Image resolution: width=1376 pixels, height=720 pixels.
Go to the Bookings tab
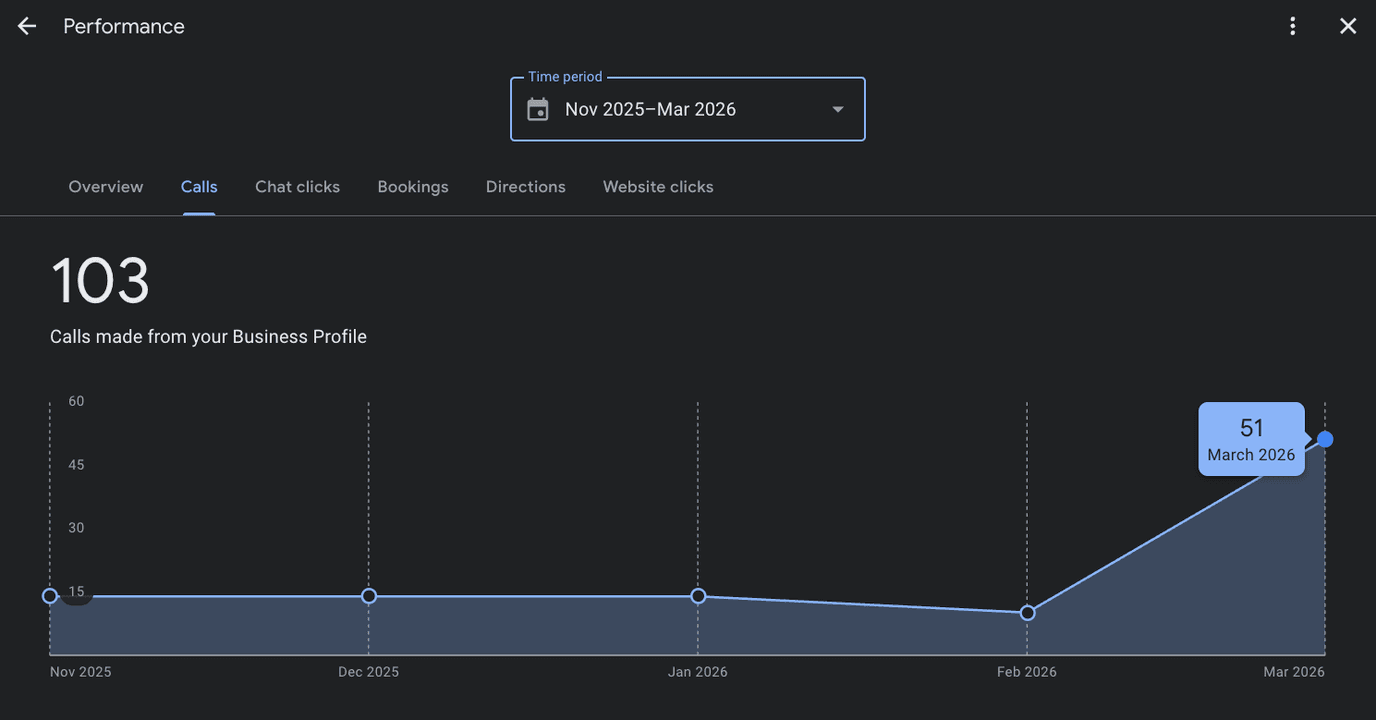[413, 187]
